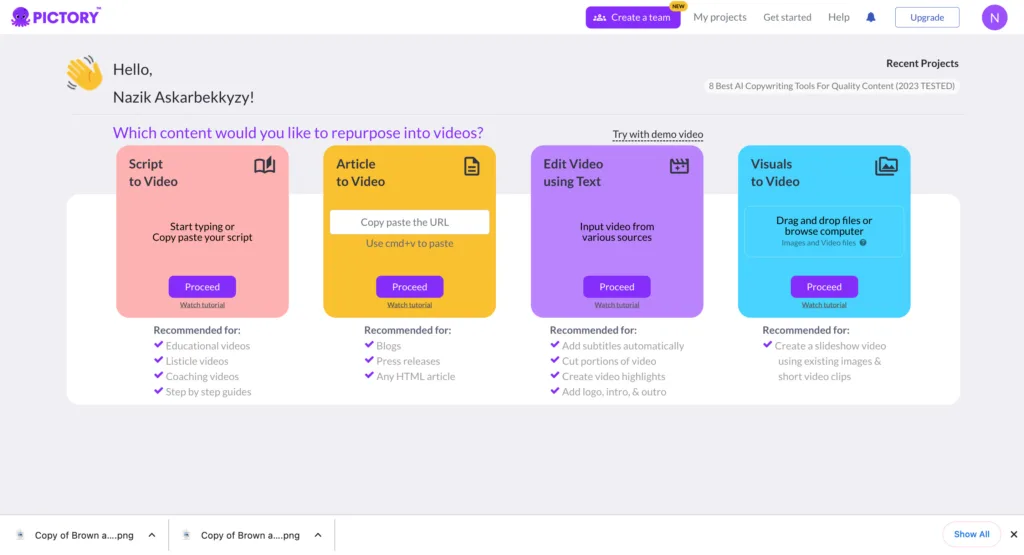Click the Edit Video clapperboard icon

pyautogui.click(x=679, y=165)
